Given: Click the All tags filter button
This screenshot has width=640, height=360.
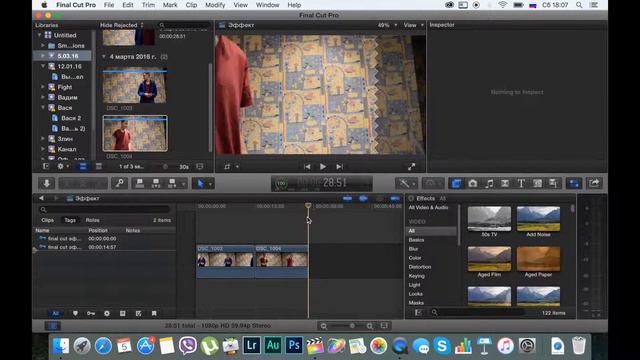Looking at the screenshot, I should (56, 313).
